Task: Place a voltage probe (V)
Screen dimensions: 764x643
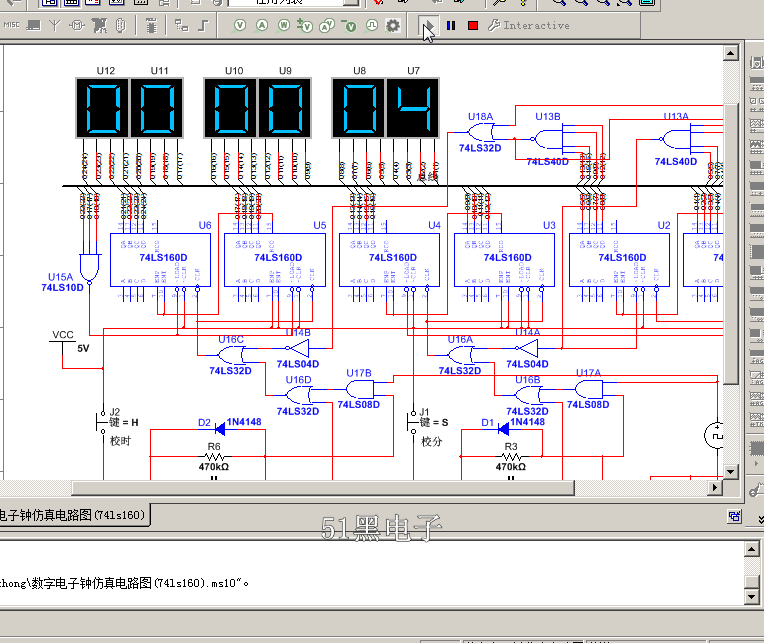Action: (x=239, y=25)
